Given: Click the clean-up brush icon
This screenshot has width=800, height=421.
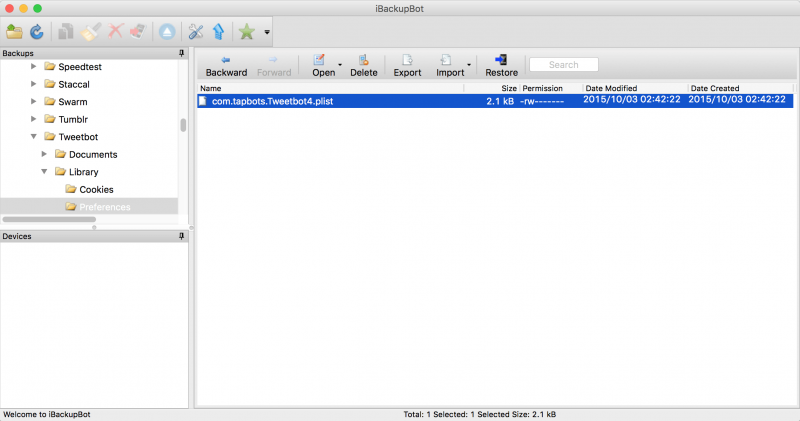Looking at the screenshot, I should click(x=91, y=32).
